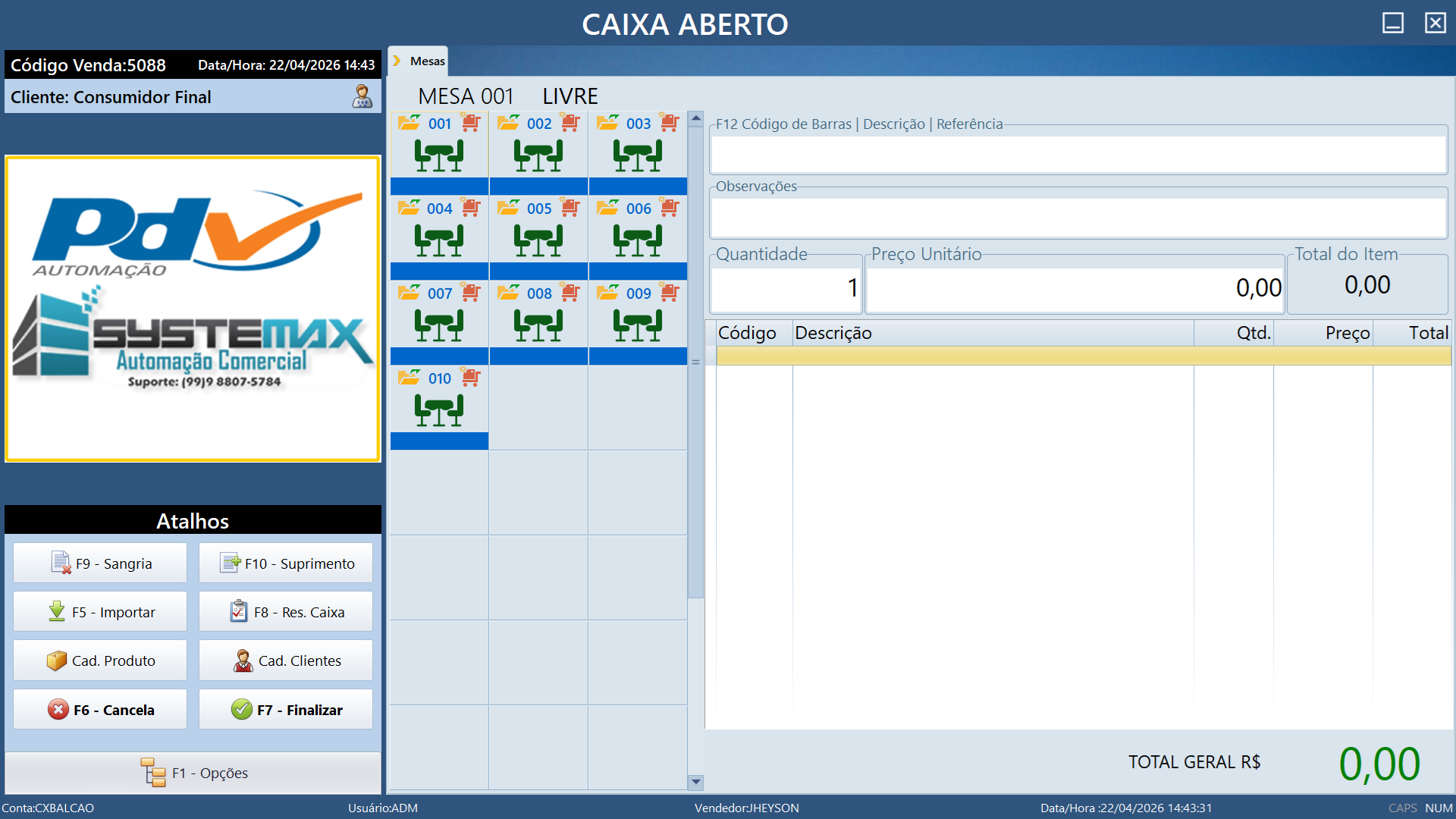1456x819 pixels.
Task: Open the folder icon for table 010
Action: [x=409, y=378]
